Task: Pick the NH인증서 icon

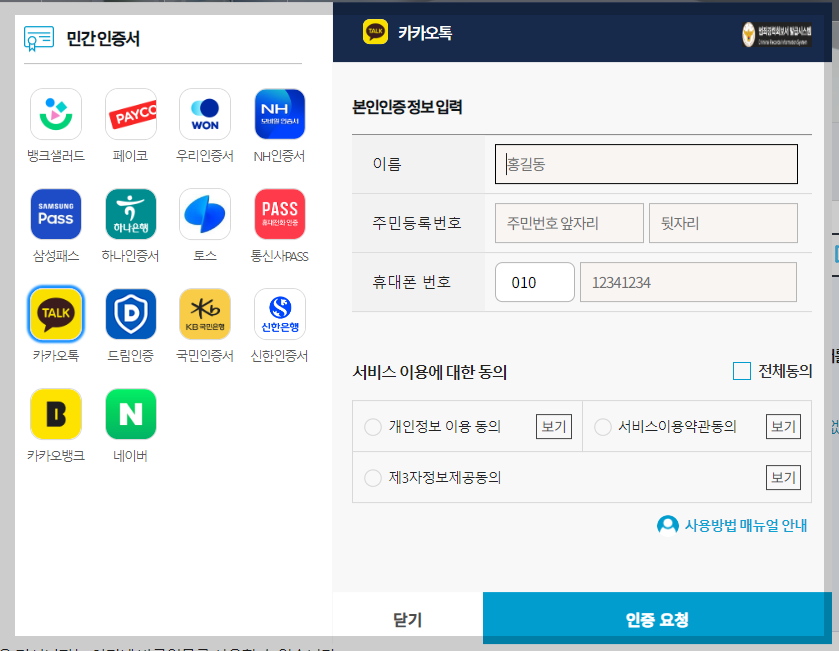Action: click(280, 114)
